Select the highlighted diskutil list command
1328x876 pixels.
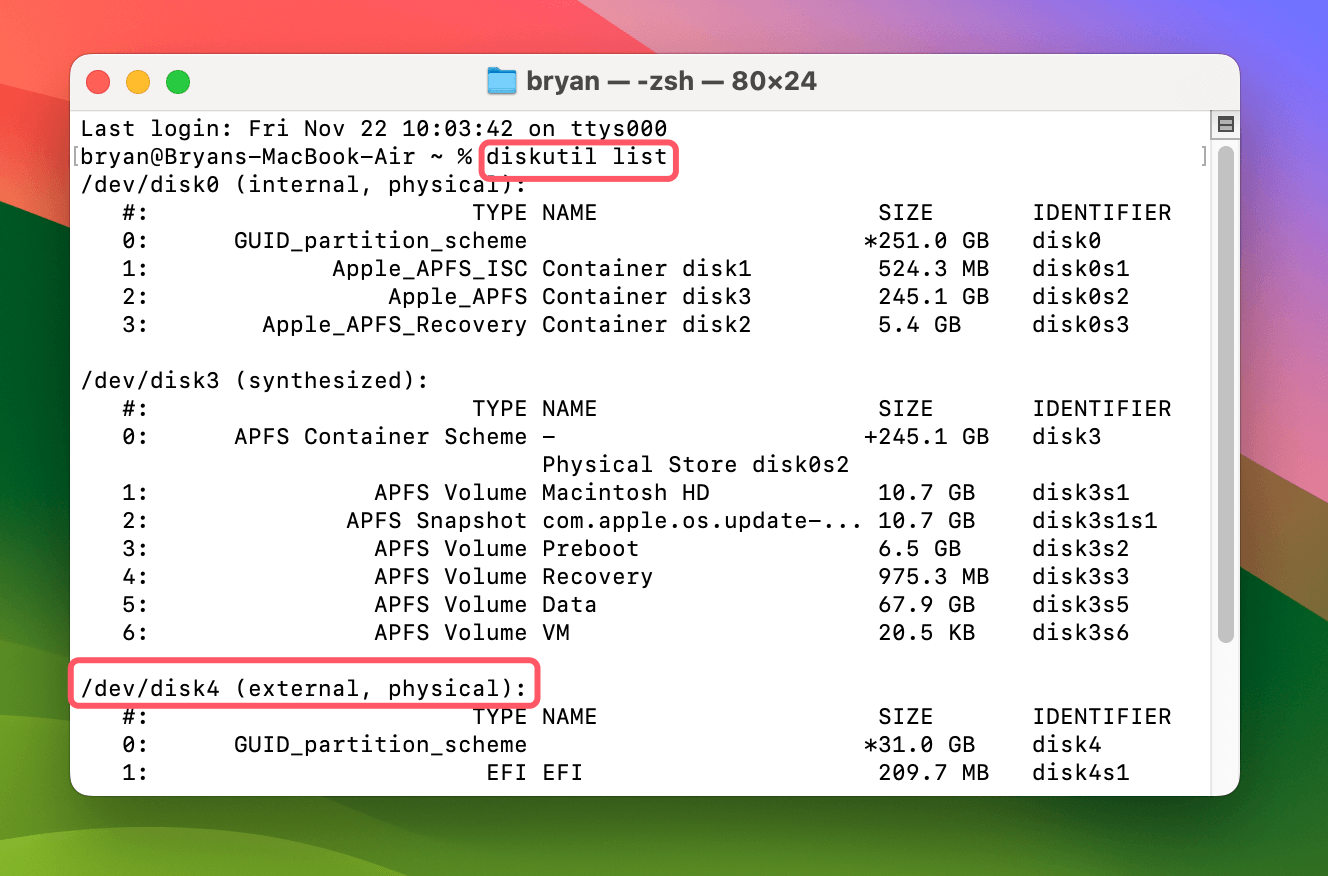[x=578, y=157]
